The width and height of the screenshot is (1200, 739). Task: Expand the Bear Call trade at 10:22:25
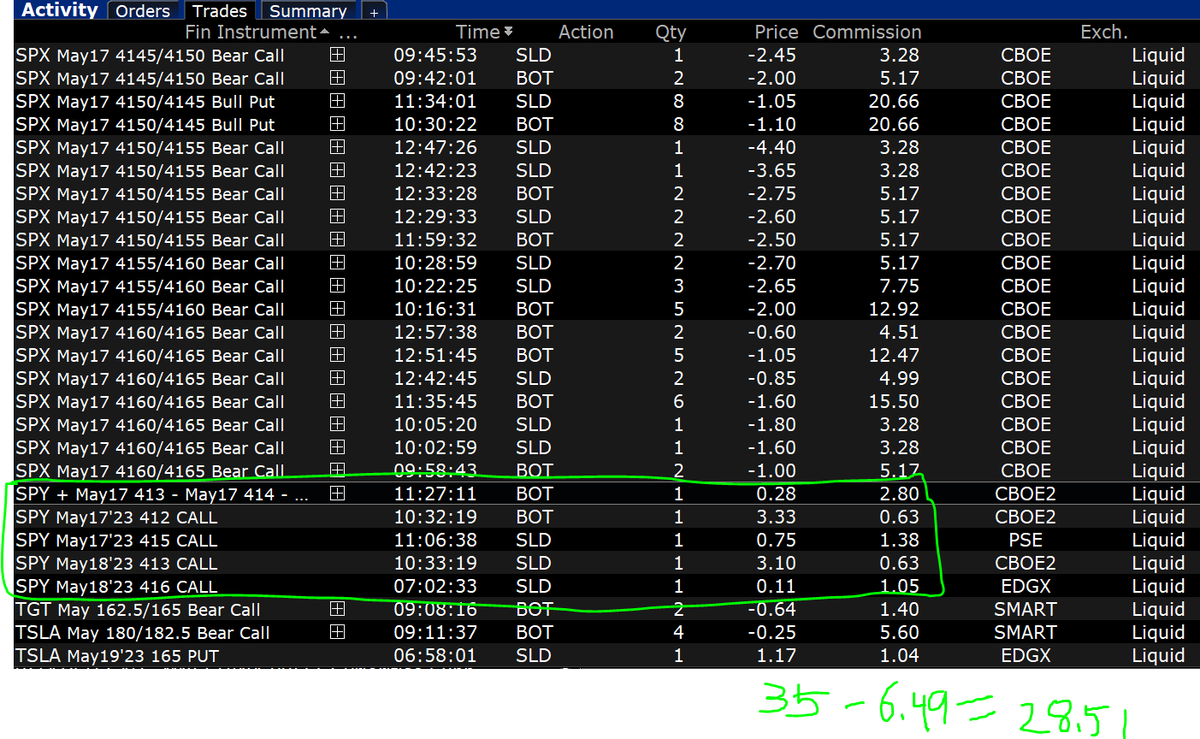point(337,286)
